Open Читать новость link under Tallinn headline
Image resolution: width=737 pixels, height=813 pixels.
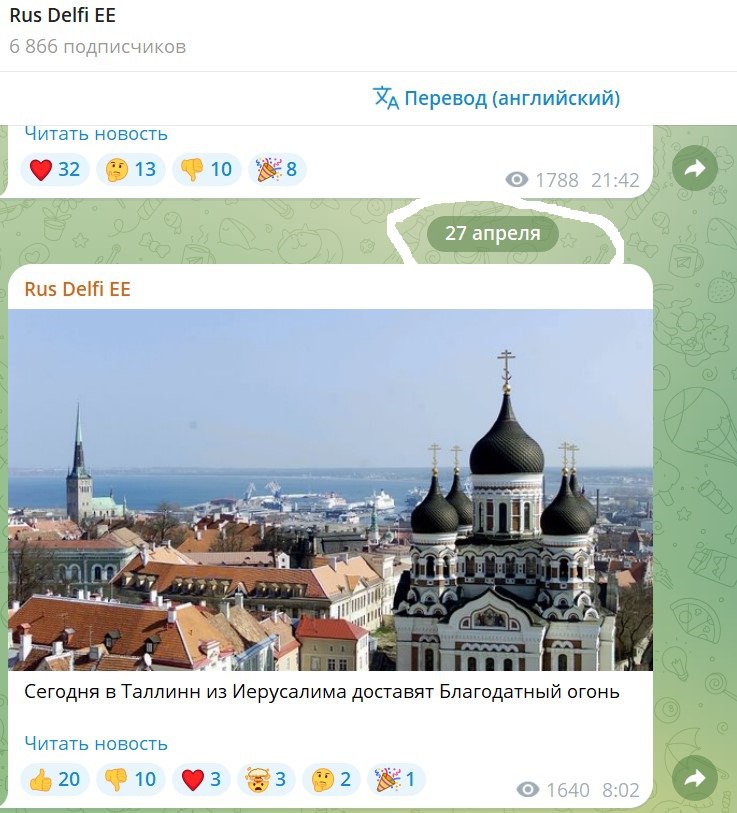(x=96, y=744)
